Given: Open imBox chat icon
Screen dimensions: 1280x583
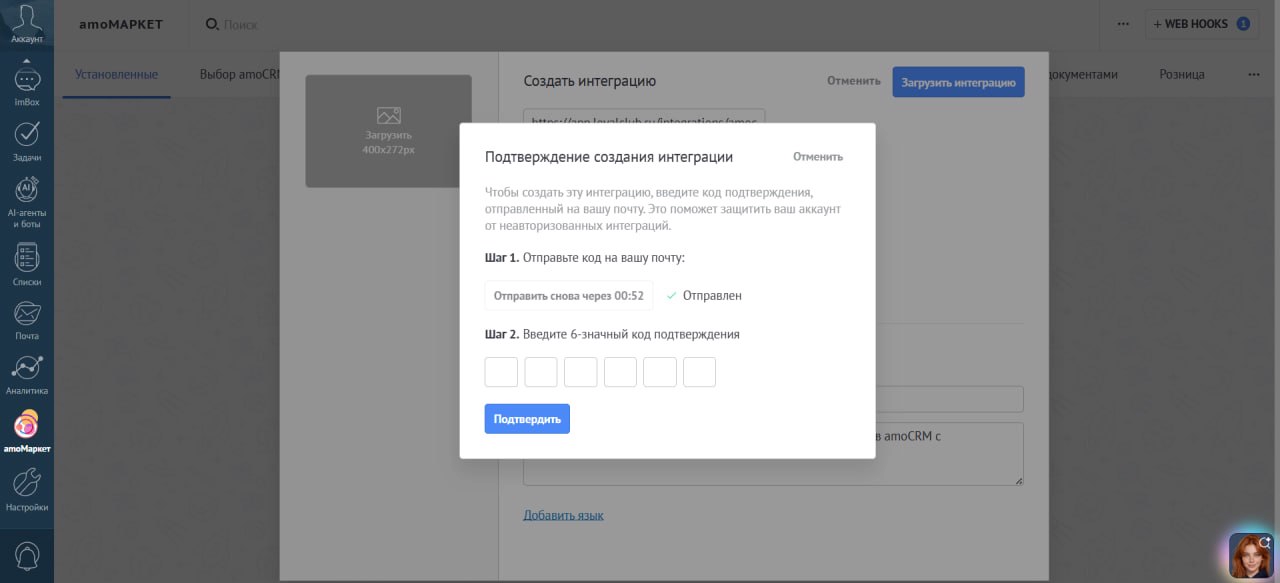Looking at the screenshot, I should (27, 86).
